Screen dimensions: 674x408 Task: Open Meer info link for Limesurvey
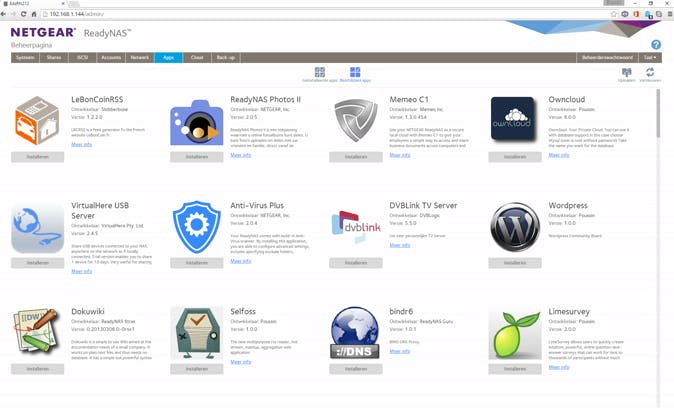[559, 367]
